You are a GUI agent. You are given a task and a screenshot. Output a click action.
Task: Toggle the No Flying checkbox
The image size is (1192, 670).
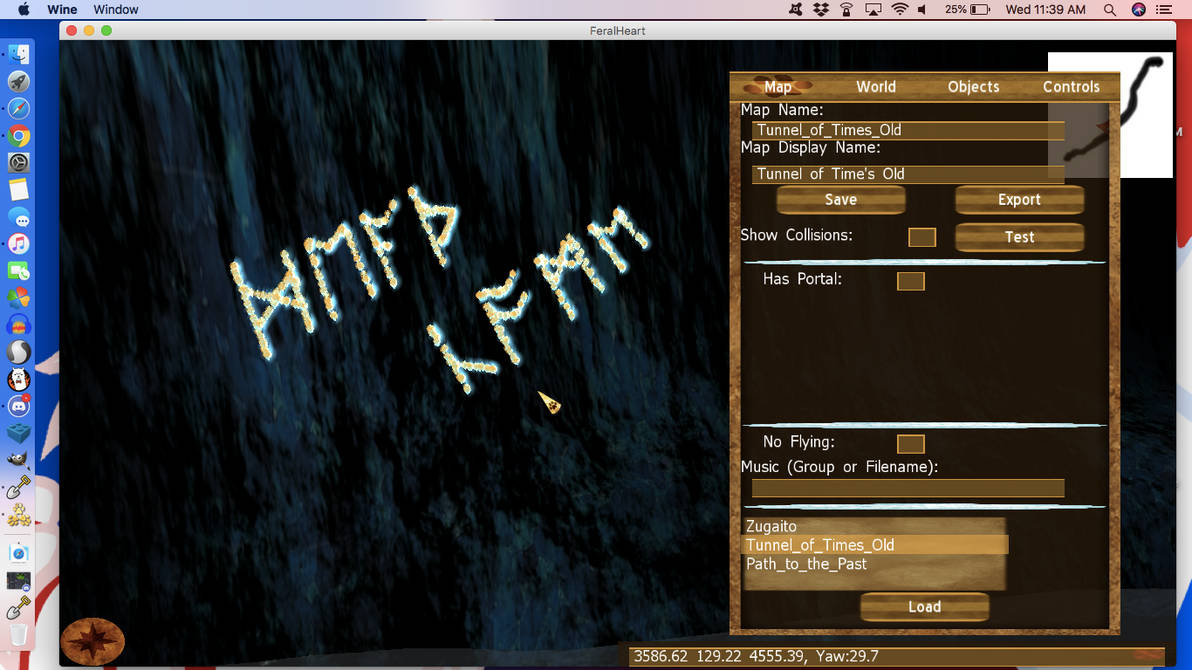910,444
